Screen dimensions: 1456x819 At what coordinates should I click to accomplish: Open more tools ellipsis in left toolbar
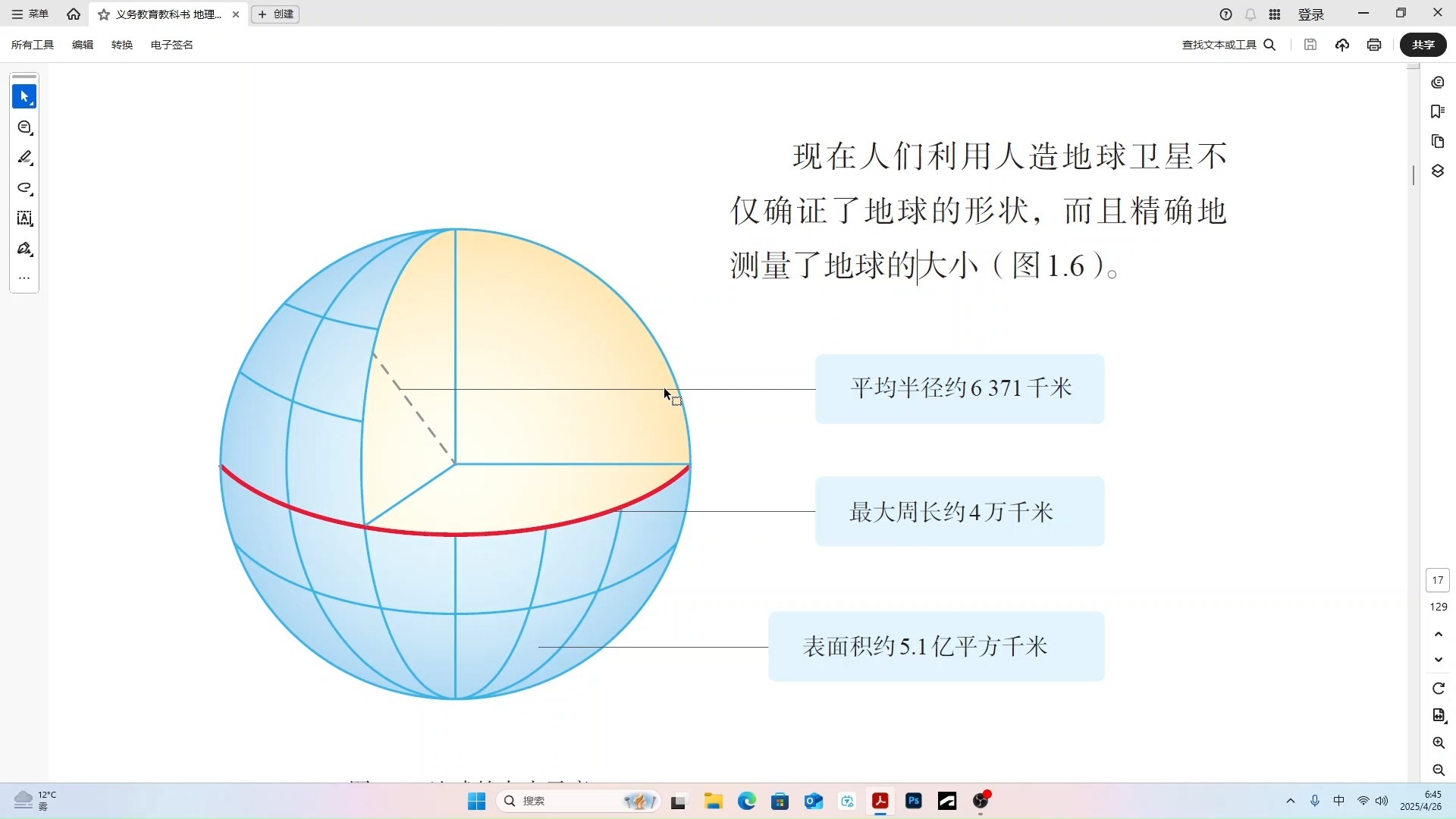point(24,278)
